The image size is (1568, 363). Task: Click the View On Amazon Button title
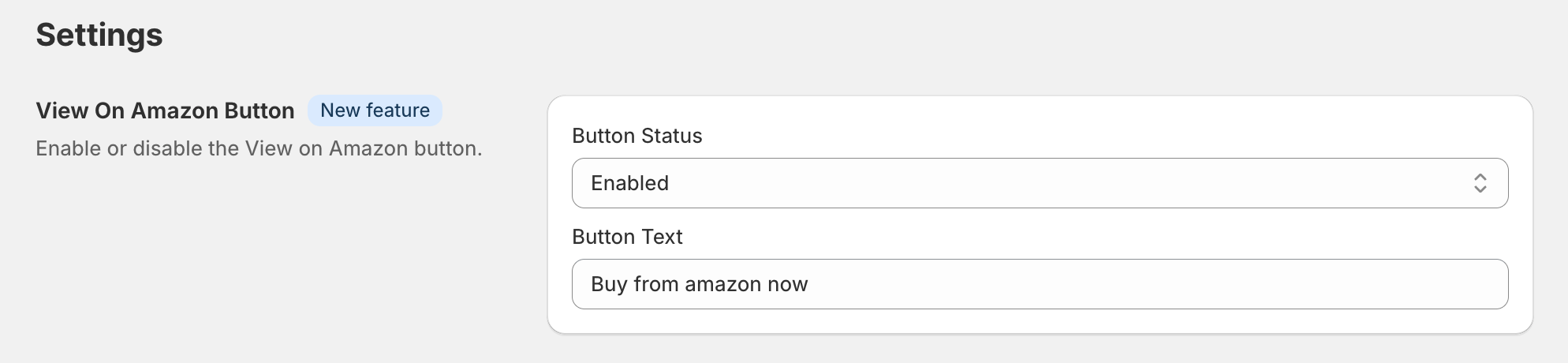point(165,110)
